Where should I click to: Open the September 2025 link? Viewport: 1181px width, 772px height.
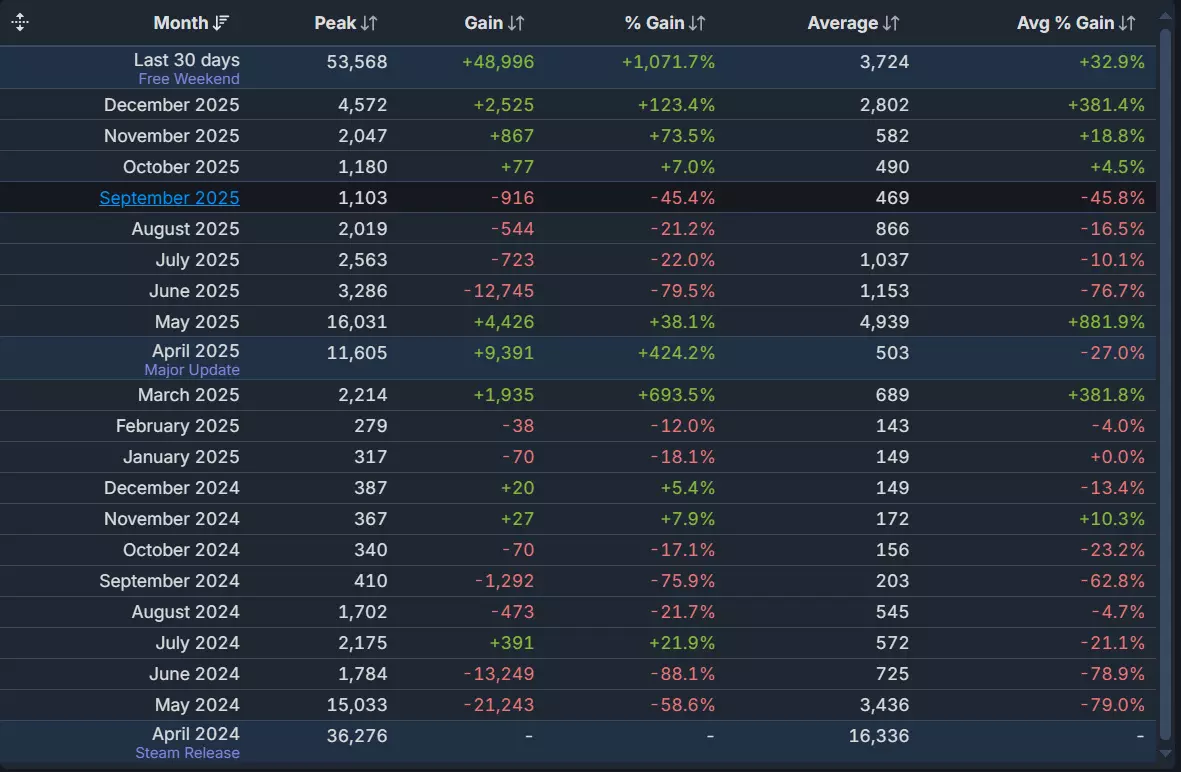point(169,198)
